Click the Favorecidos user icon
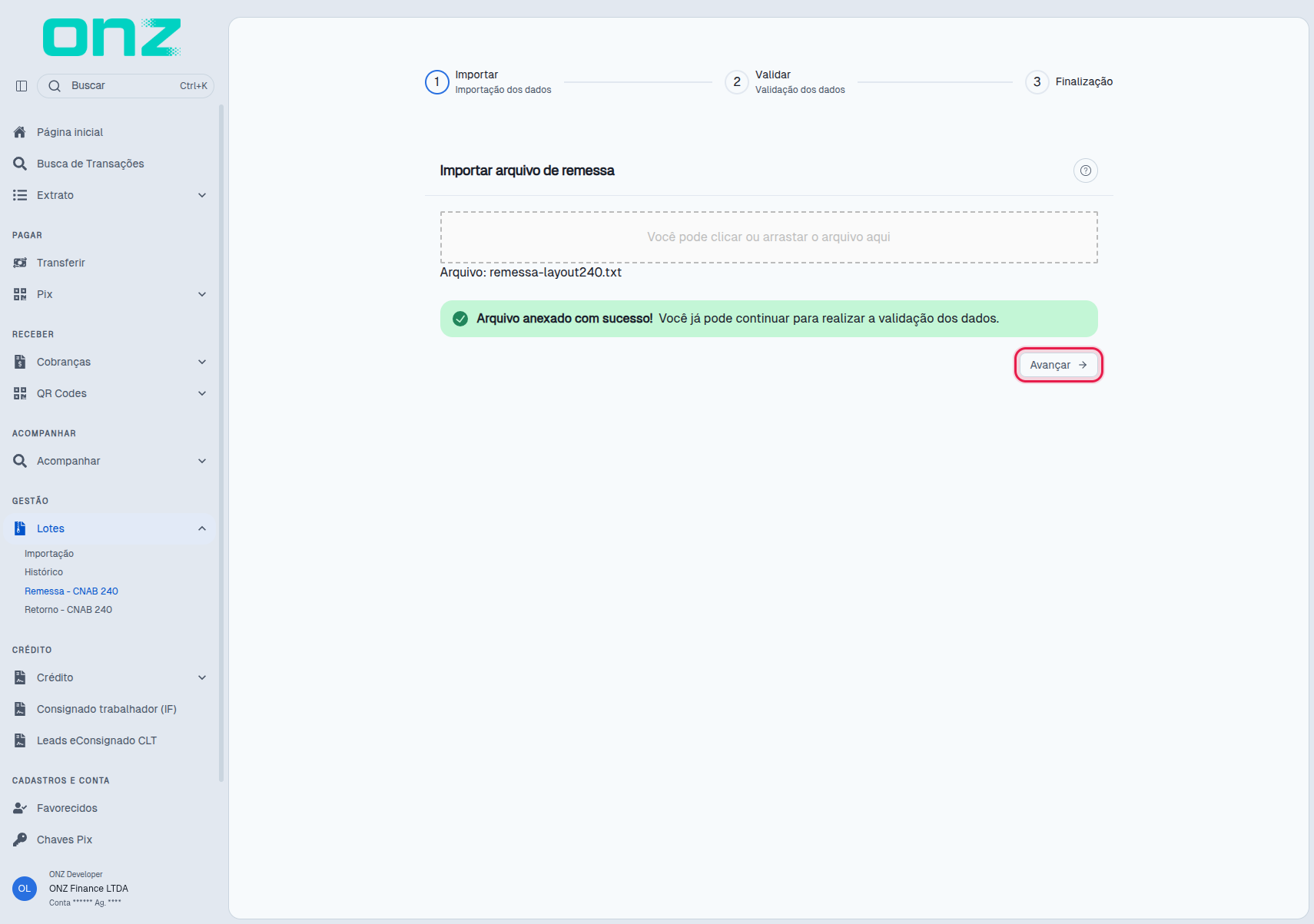The image size is (1314, 924). pyautogui.click(x=20, y=808)
